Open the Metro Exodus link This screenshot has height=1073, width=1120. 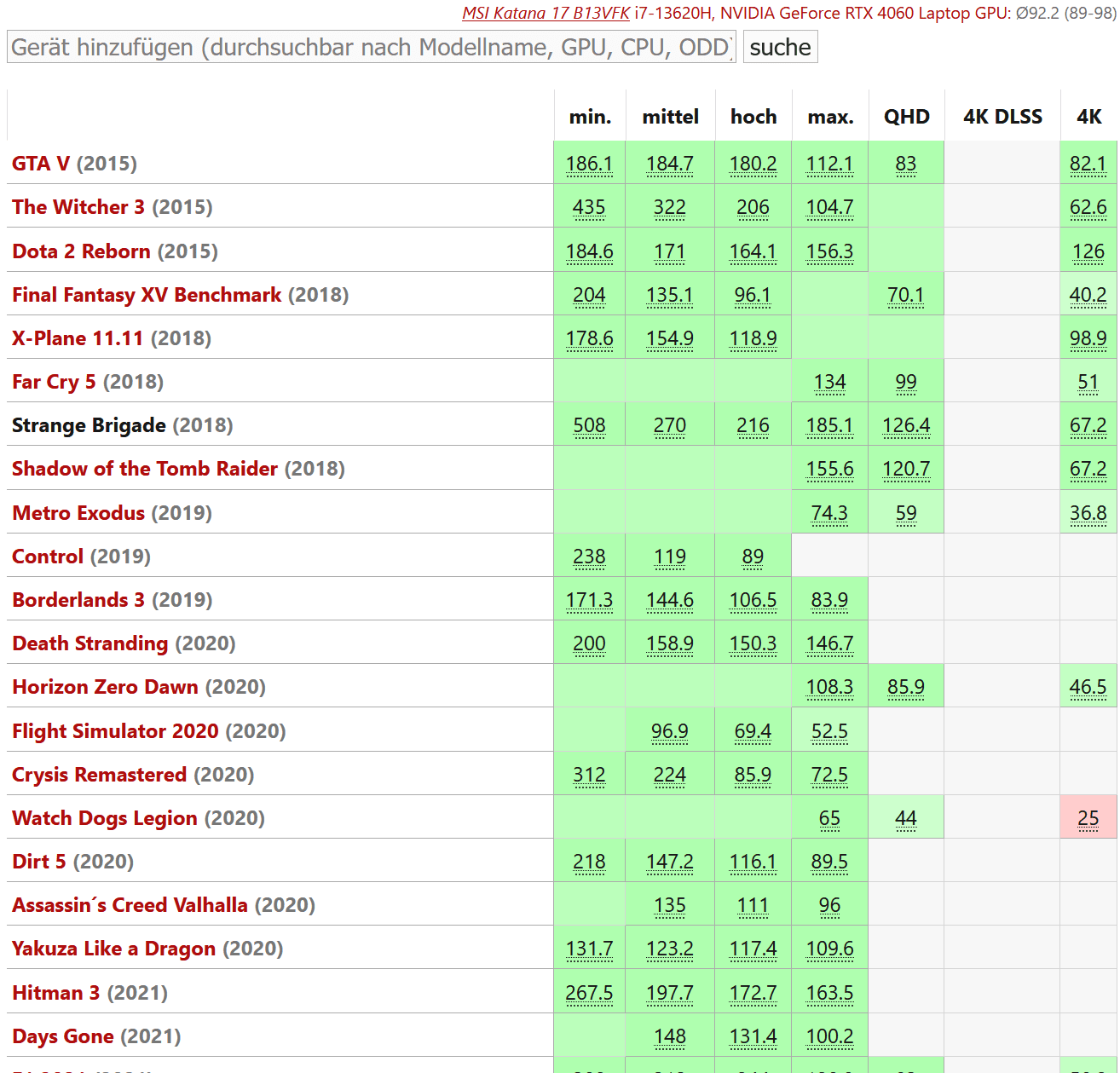click(78, 513)
